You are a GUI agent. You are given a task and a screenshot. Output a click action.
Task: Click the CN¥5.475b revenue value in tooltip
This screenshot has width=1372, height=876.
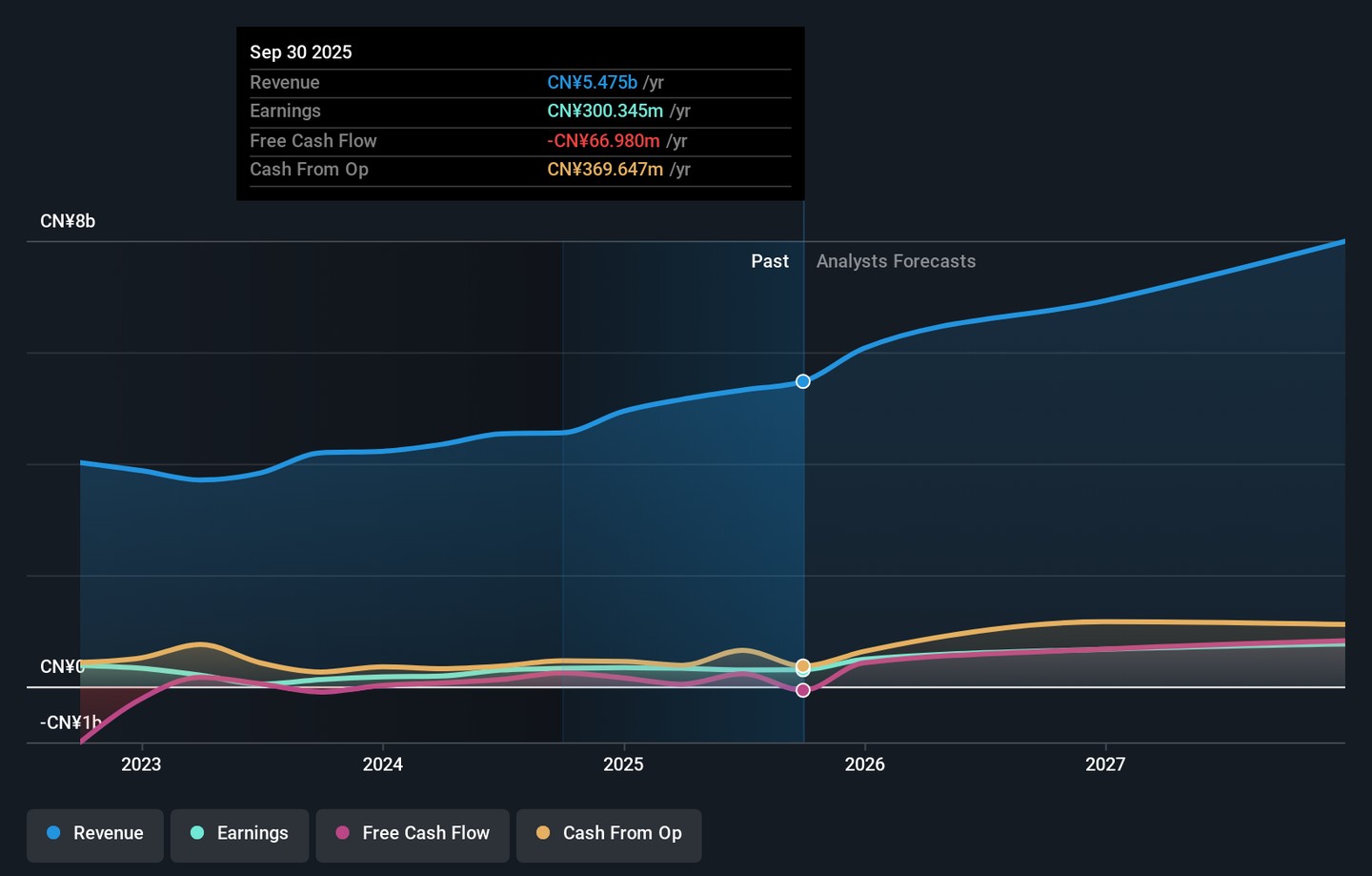coord(592,83)
